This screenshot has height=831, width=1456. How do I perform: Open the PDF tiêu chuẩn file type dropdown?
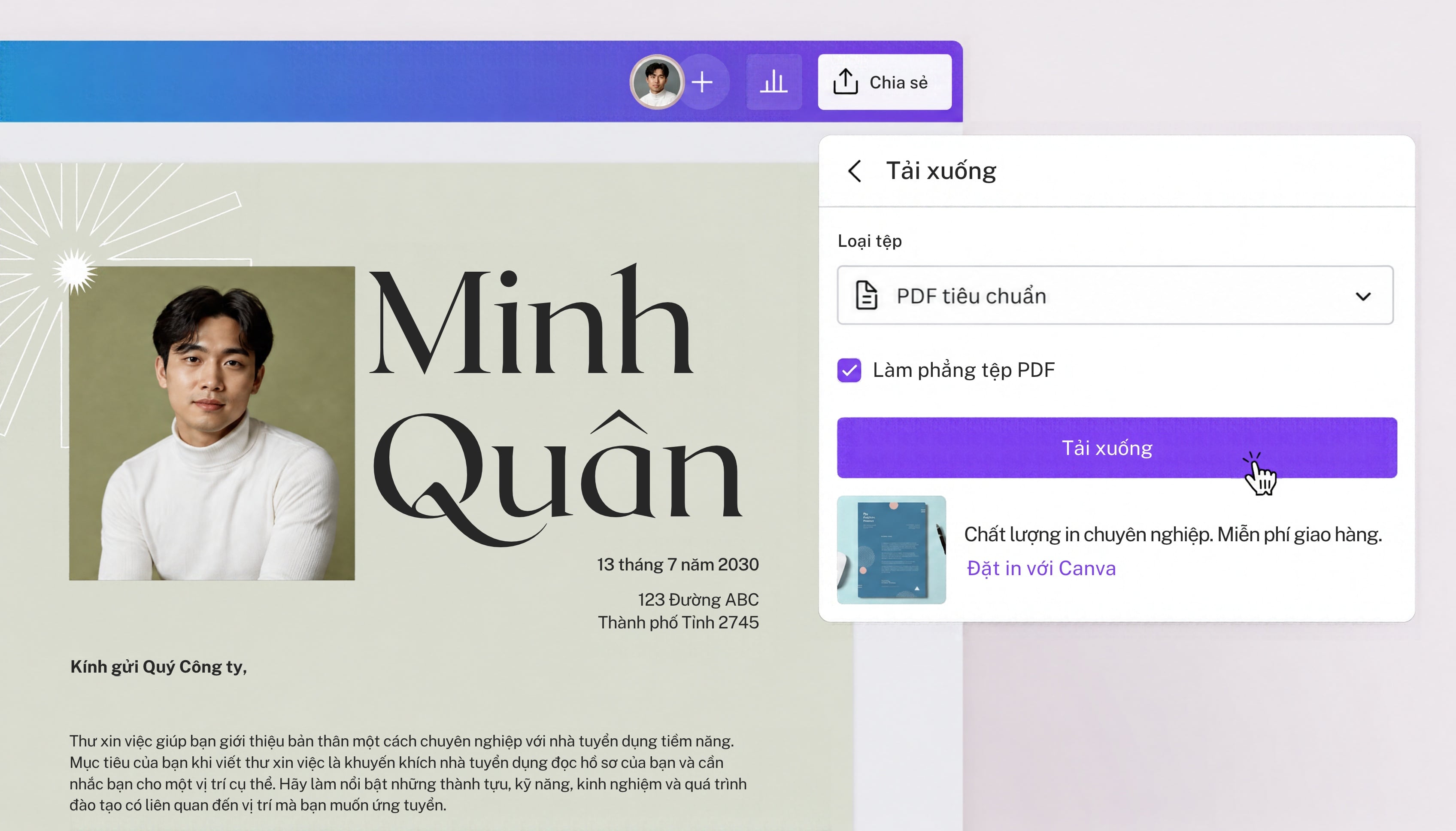point(1115,295)
